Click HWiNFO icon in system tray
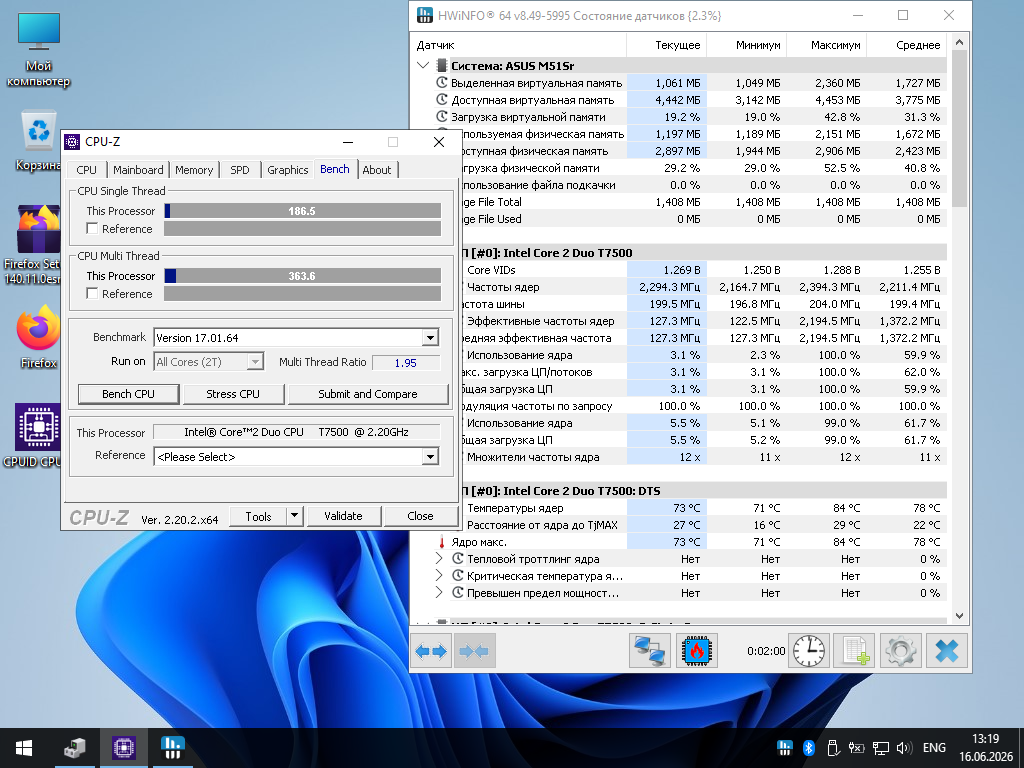 pos(784,748)
